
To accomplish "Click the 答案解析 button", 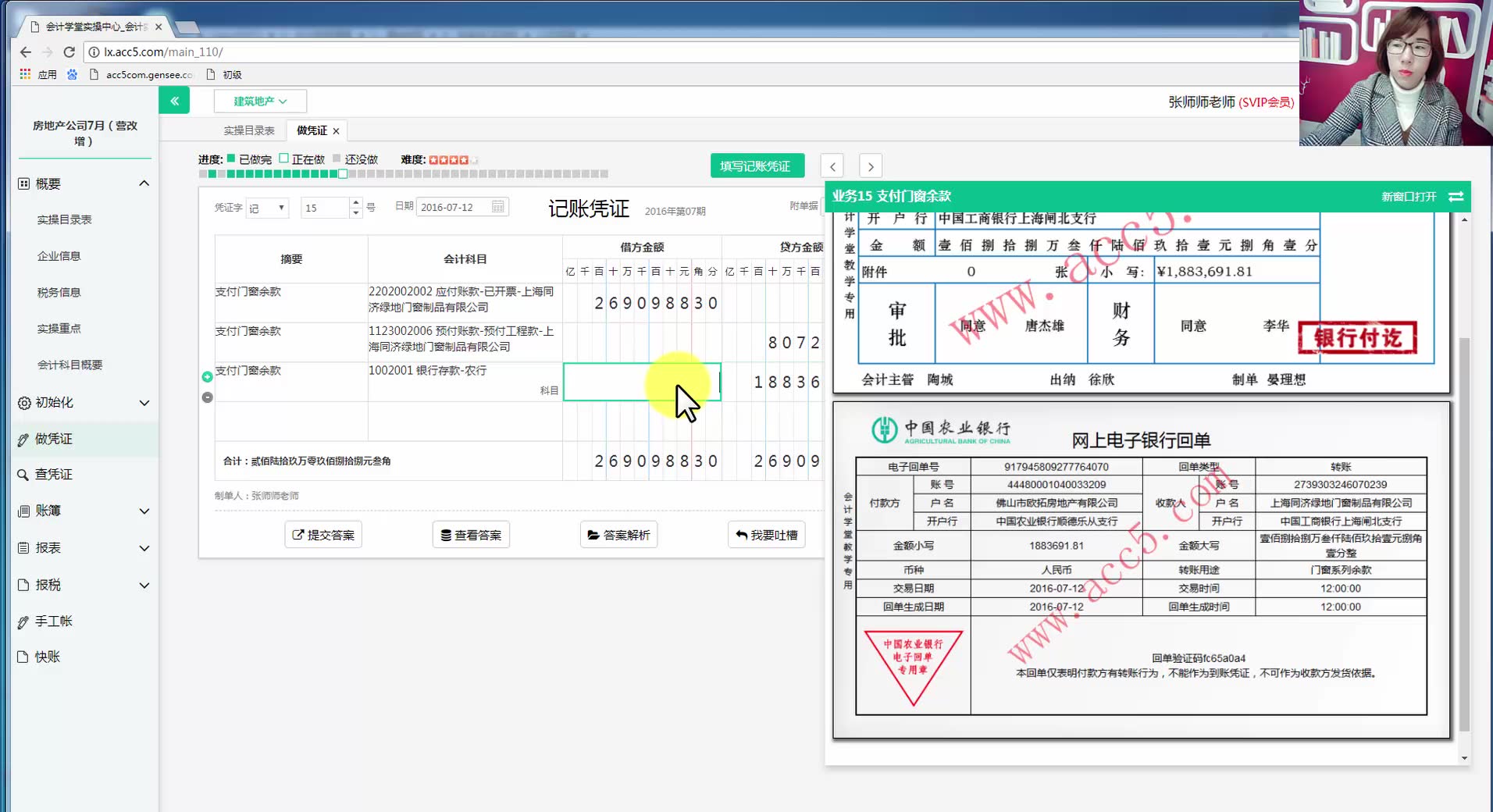I will point(618,535).
